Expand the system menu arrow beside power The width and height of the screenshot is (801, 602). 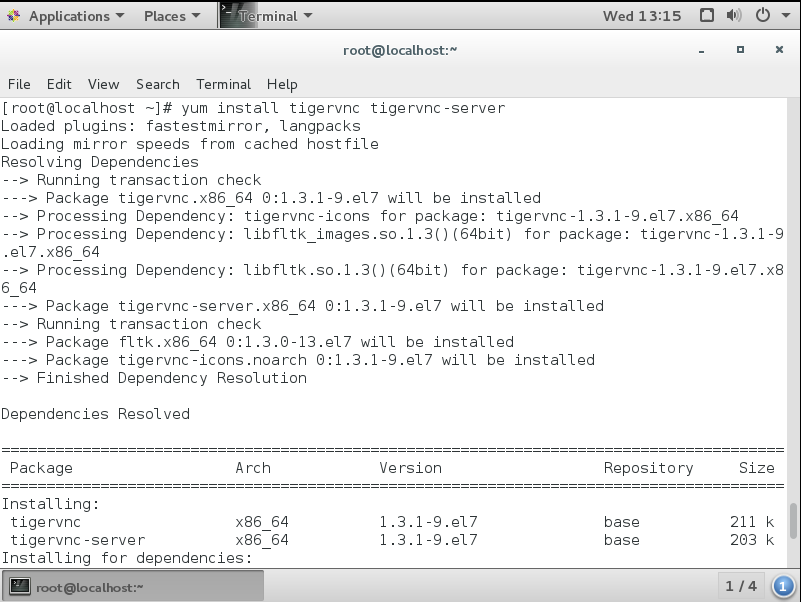pos(784,16)
